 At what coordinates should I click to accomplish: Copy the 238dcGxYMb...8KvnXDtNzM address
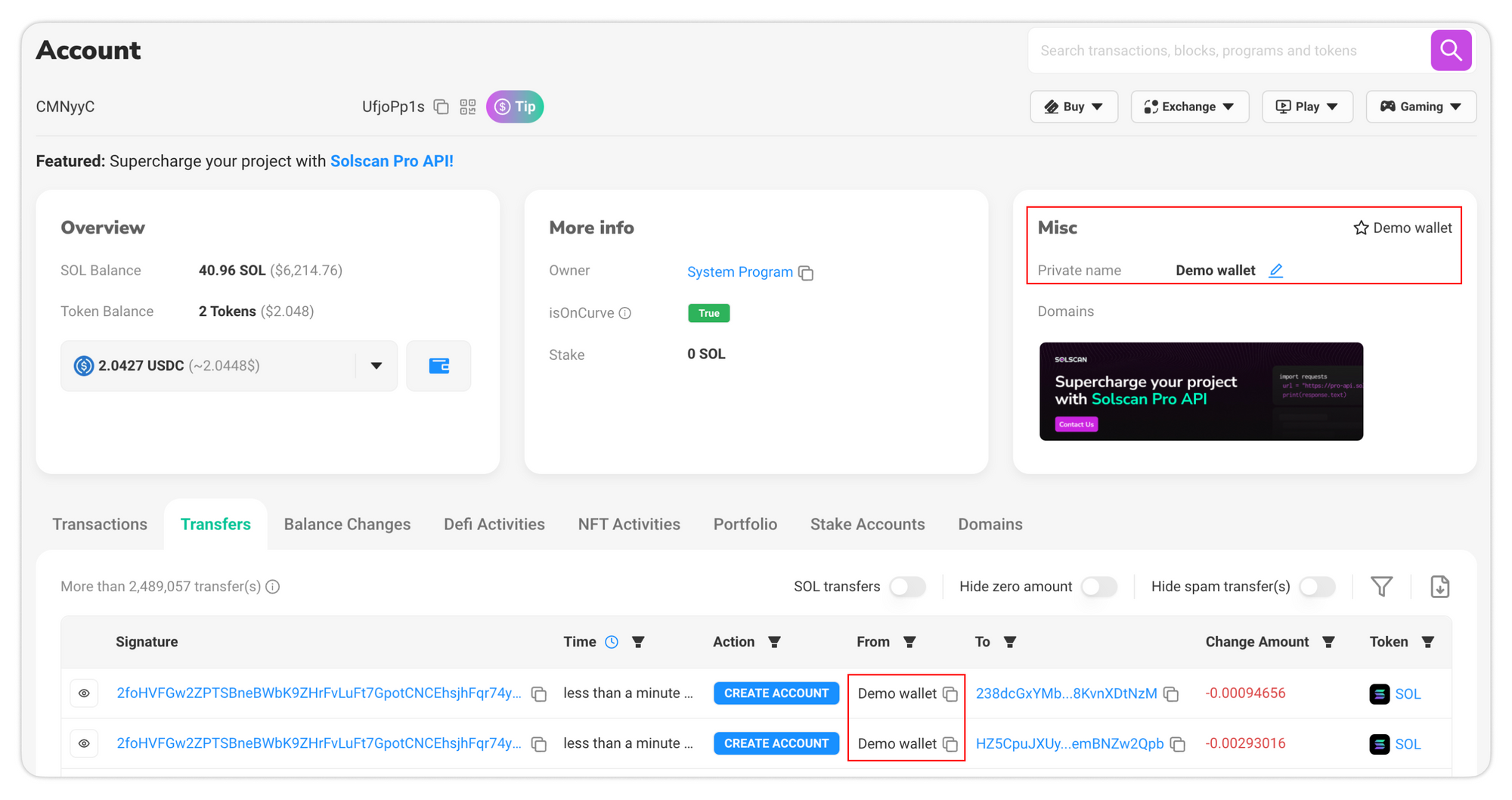(1171, 694)
